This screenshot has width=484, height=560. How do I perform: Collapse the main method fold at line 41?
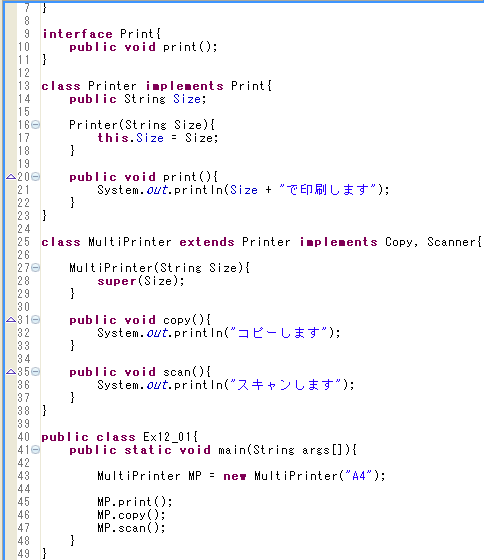pyautogui.click(x=35, y=450)
